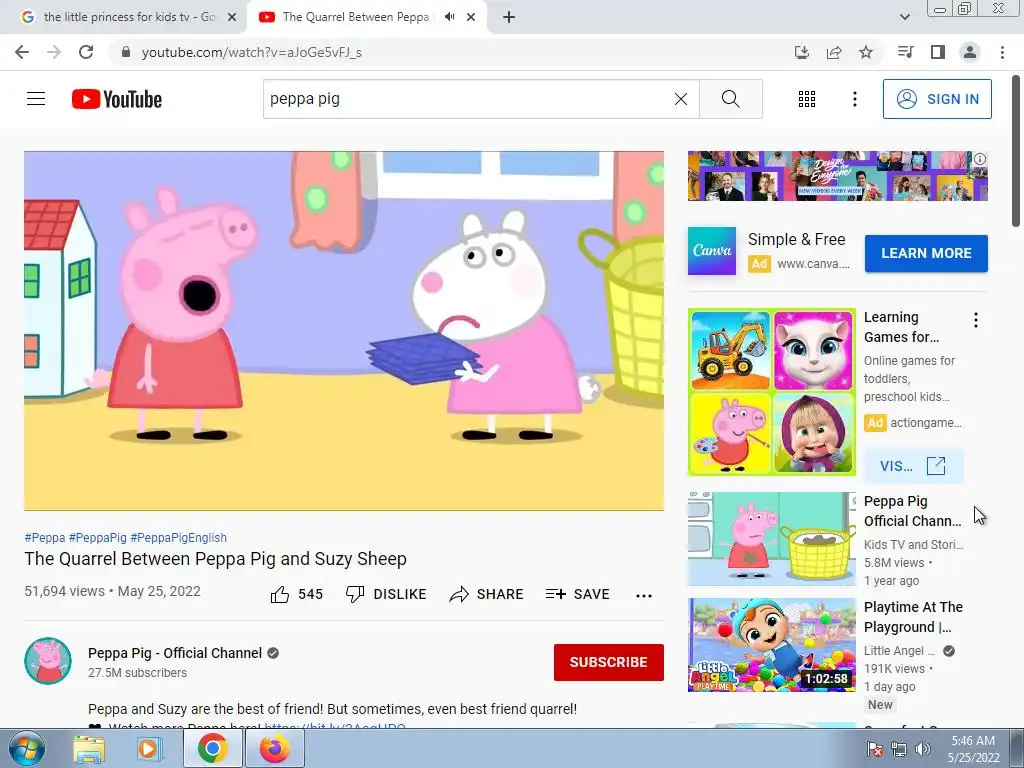Open Peppa Pig channel avatar
This screenshot has width=1024, height=768.
click(x=48, y=661)
